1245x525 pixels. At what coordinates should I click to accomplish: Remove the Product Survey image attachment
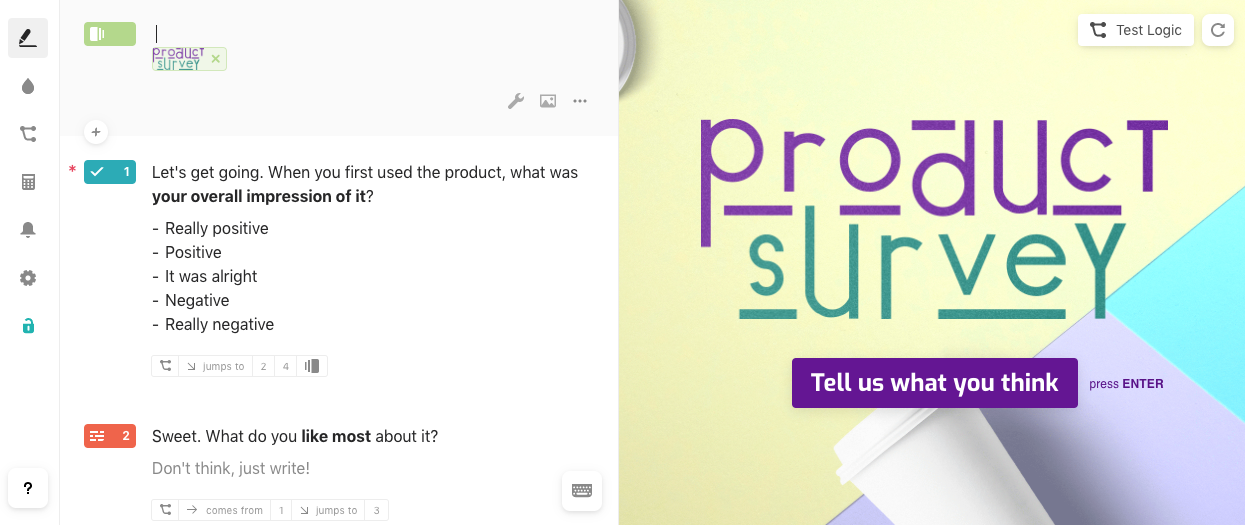[215, 59]
